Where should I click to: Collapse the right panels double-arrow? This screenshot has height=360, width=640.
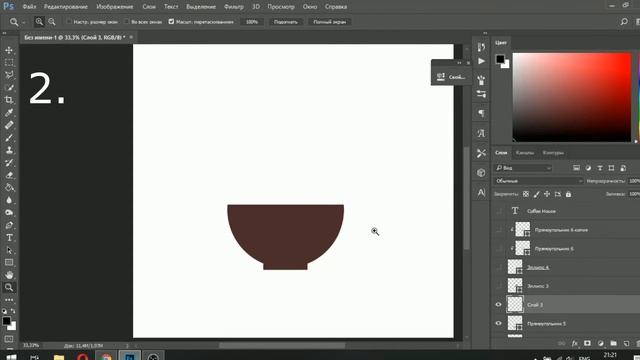coord(485,33)
